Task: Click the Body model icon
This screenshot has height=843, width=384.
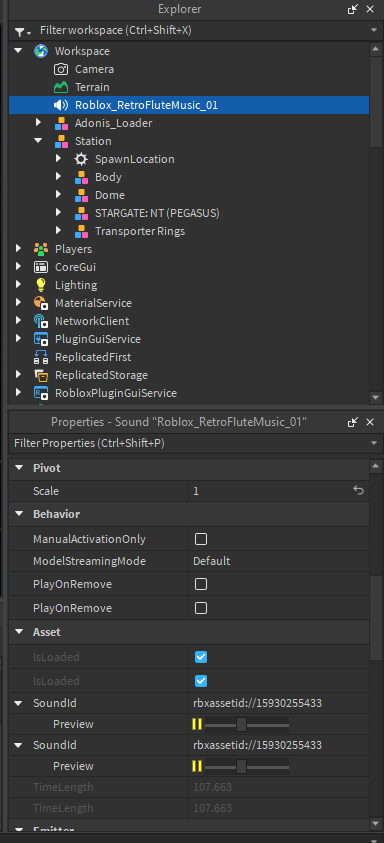Action: pos(81,177)
